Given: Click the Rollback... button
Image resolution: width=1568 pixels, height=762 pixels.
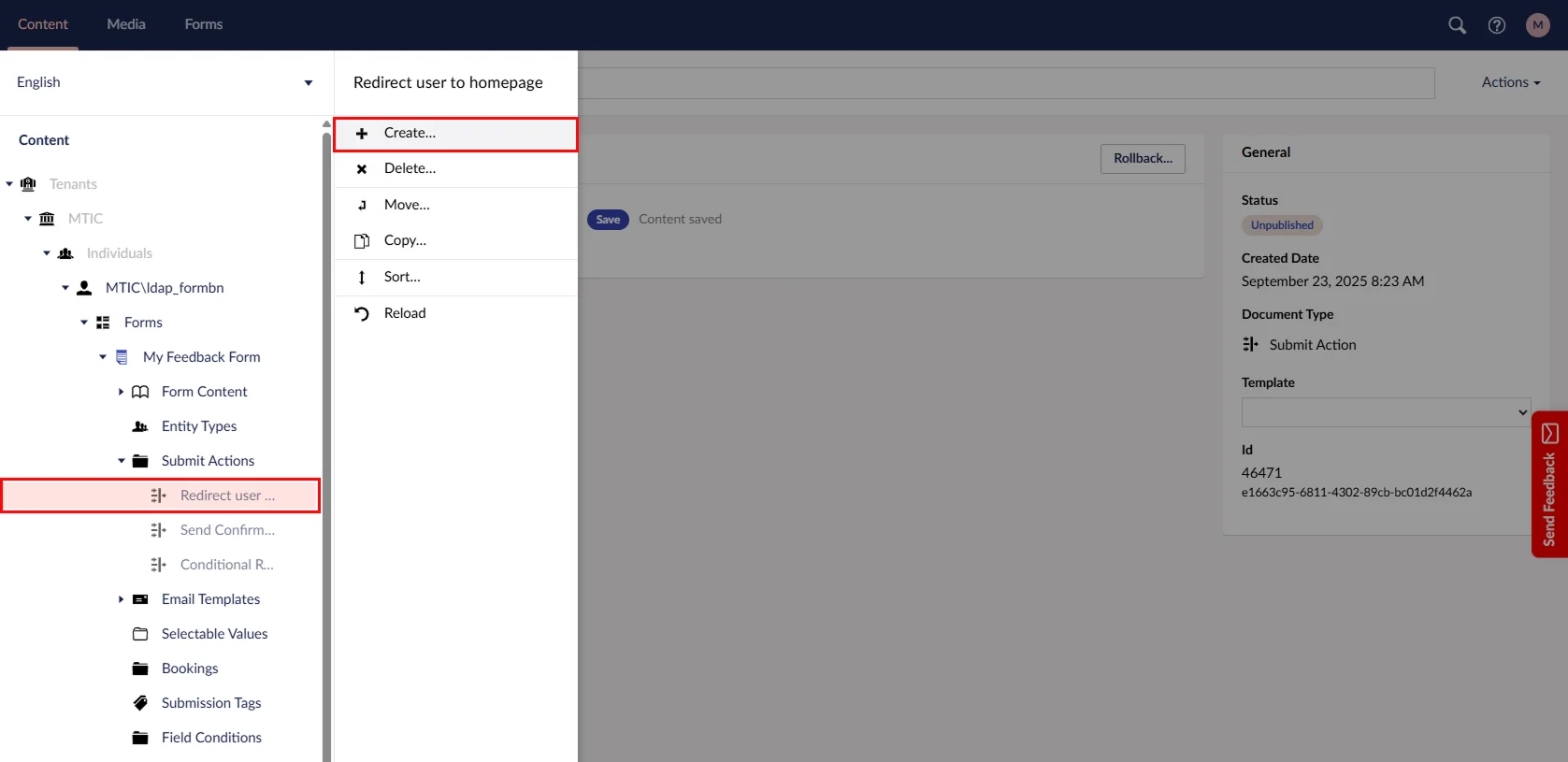Looking at the screenshot, I should (1142, 159).
